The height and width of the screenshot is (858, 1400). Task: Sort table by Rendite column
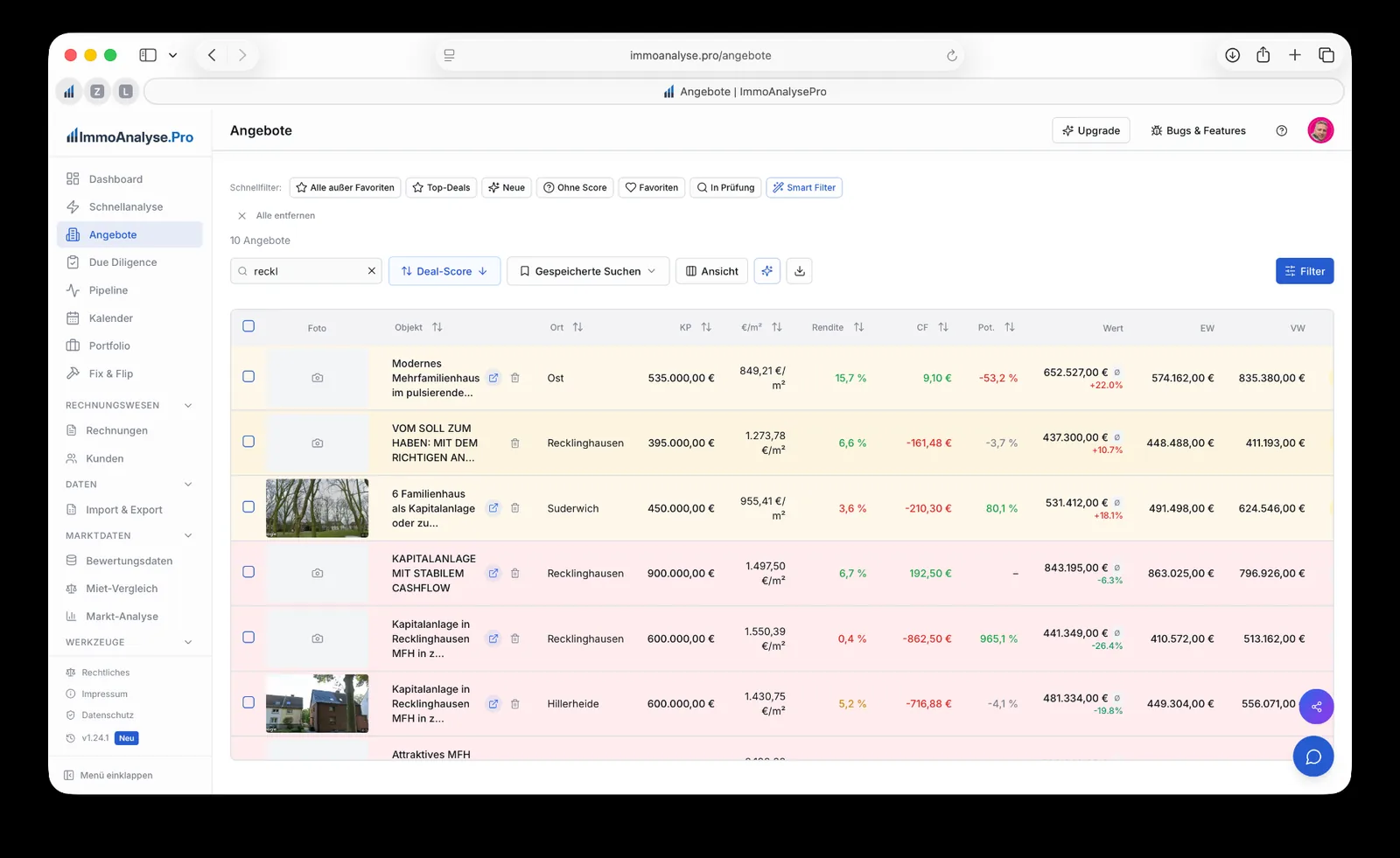(x=859, y=327)
